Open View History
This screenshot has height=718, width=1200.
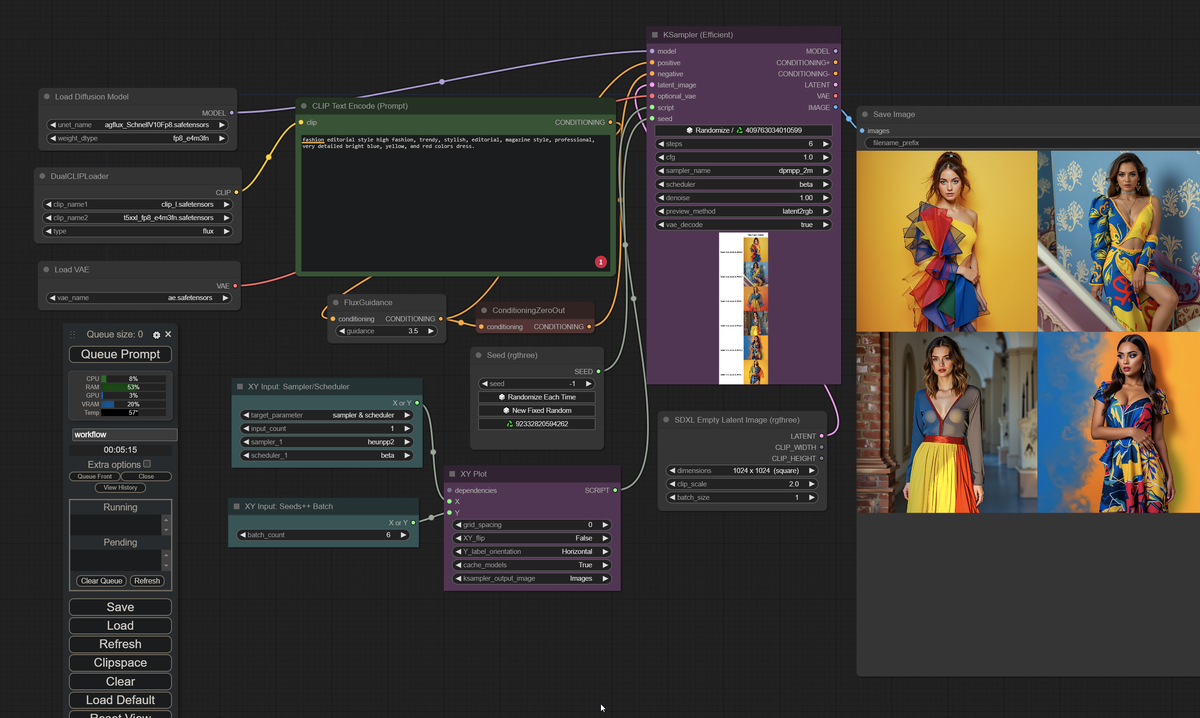(x=120, y=488)
